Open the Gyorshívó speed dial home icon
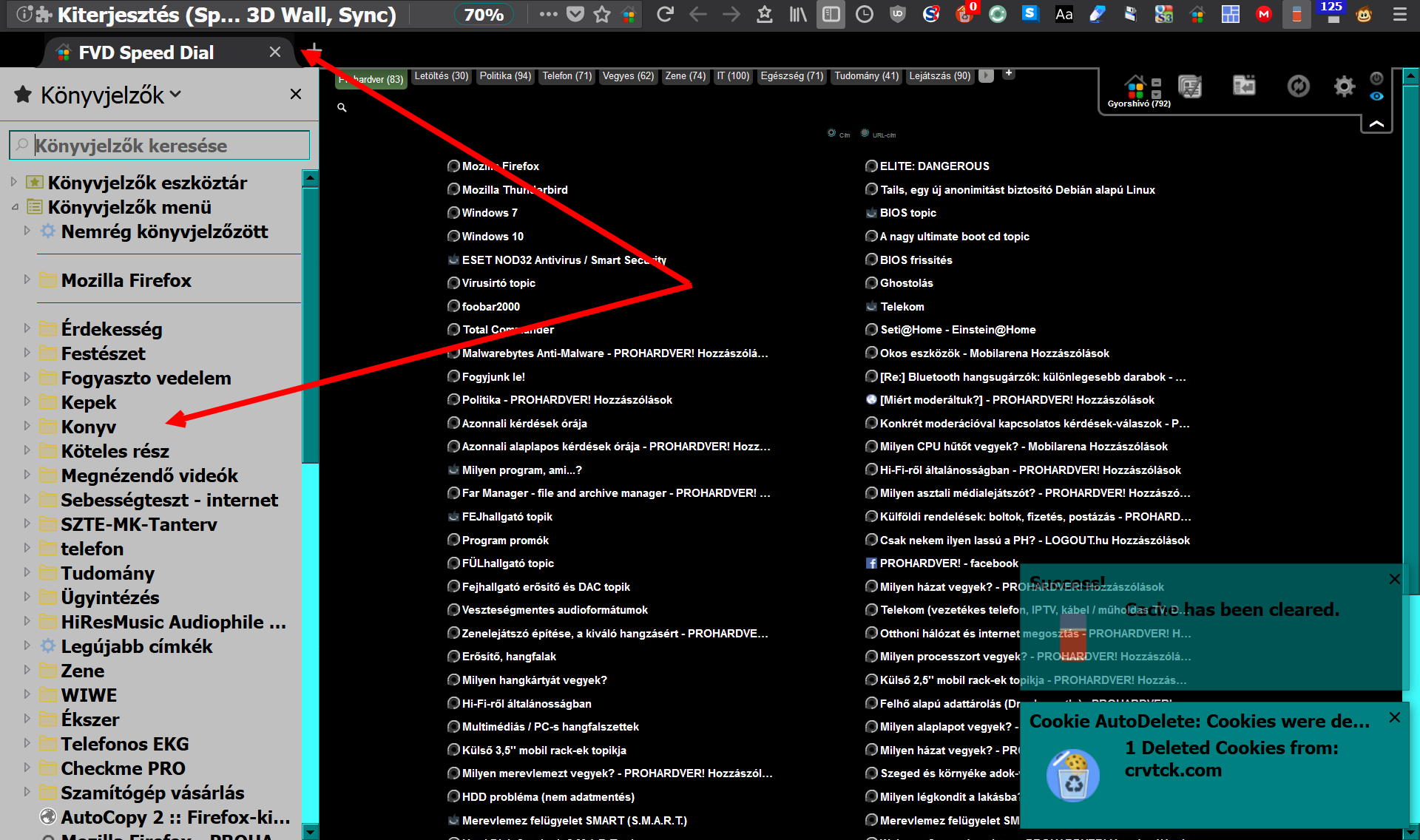The height and width of the screenshot is (840, 1420). [1137, 87]
